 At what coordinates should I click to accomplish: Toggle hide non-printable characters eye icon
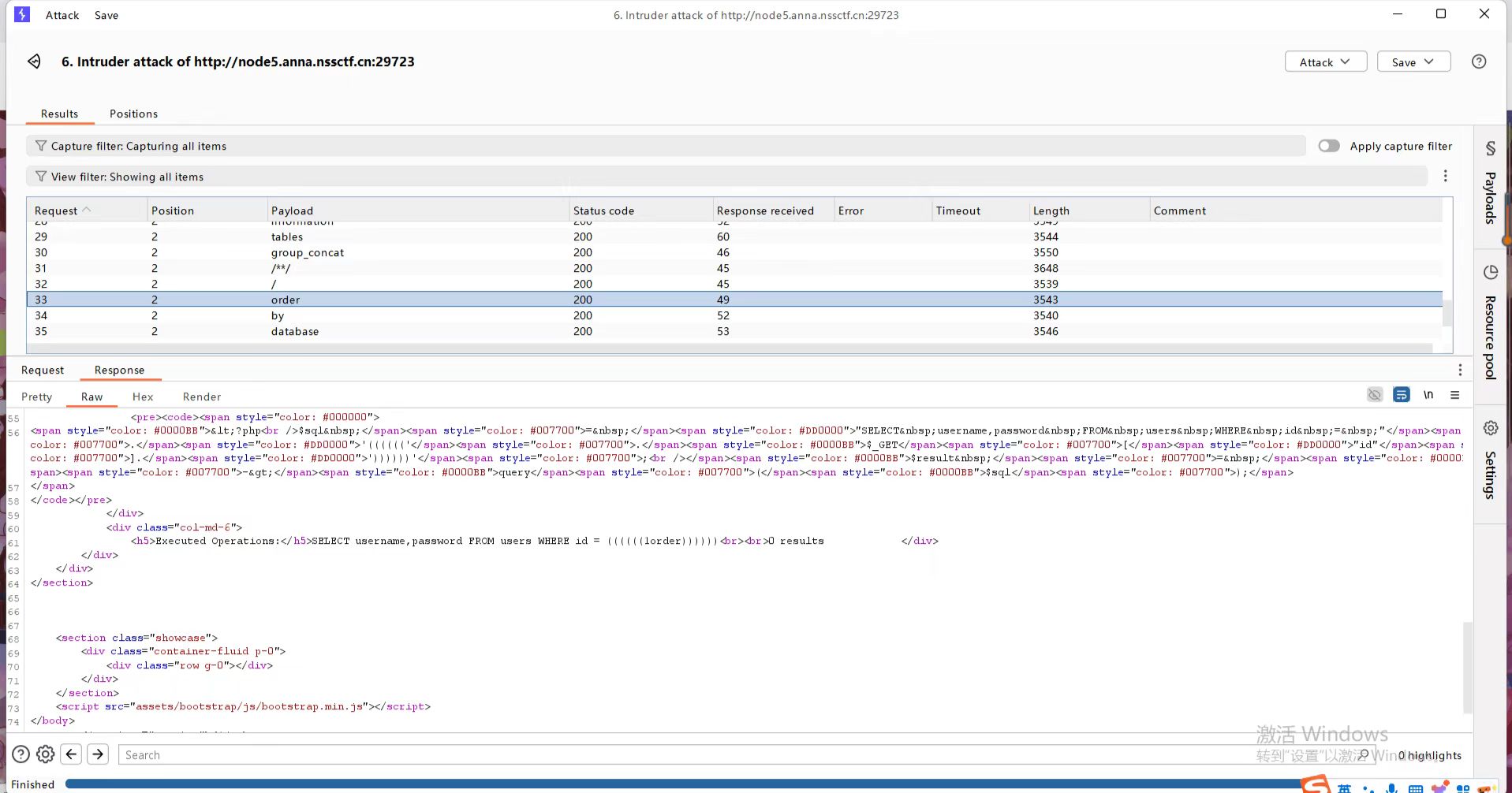coord(1375,395)
